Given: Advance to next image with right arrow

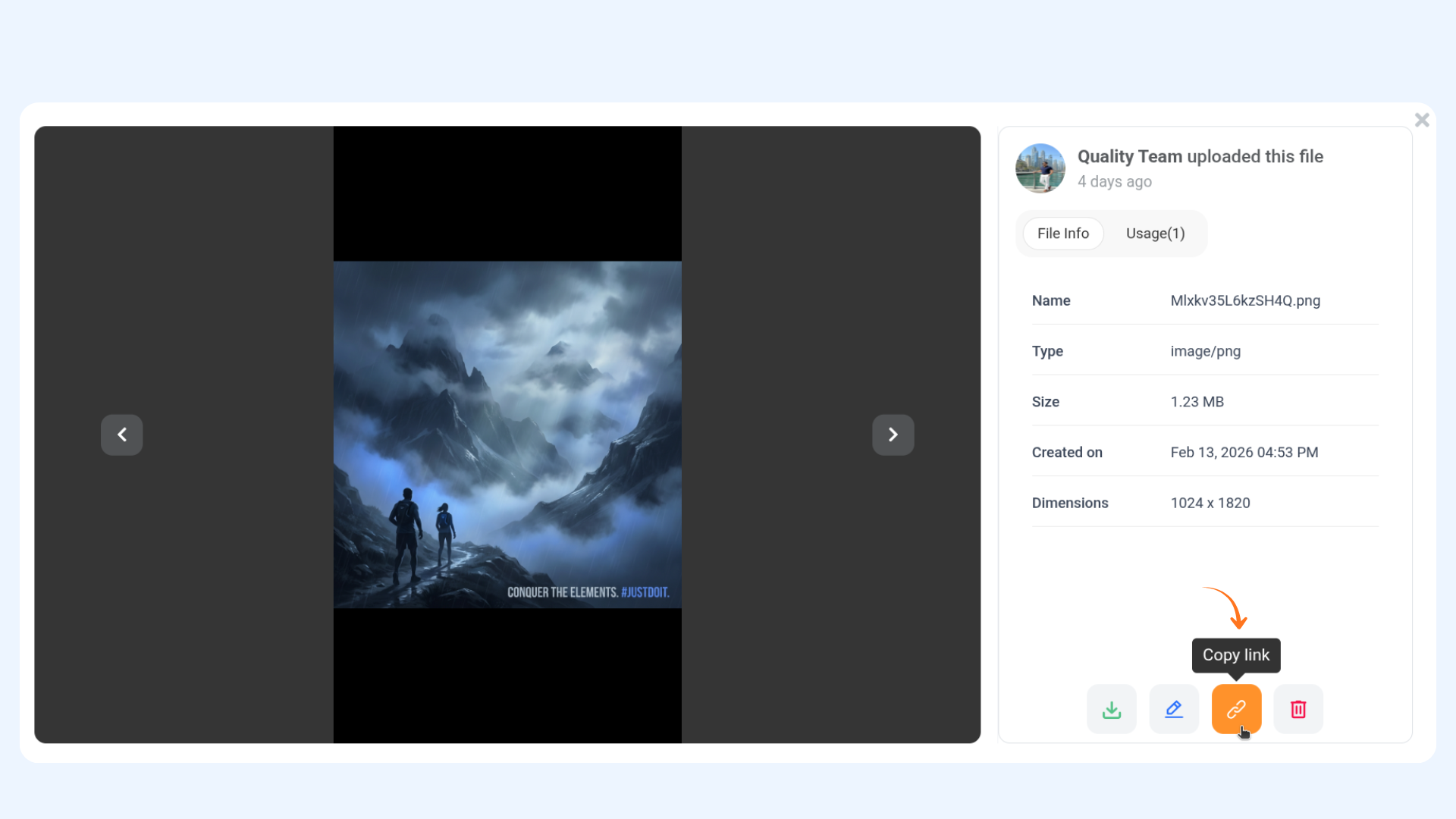Looking at the screenshot, I should click(893, 435).
